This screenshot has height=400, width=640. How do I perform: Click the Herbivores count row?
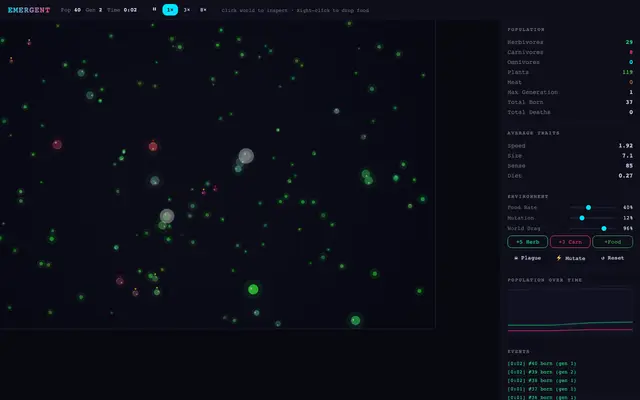(x=570, y=42)
